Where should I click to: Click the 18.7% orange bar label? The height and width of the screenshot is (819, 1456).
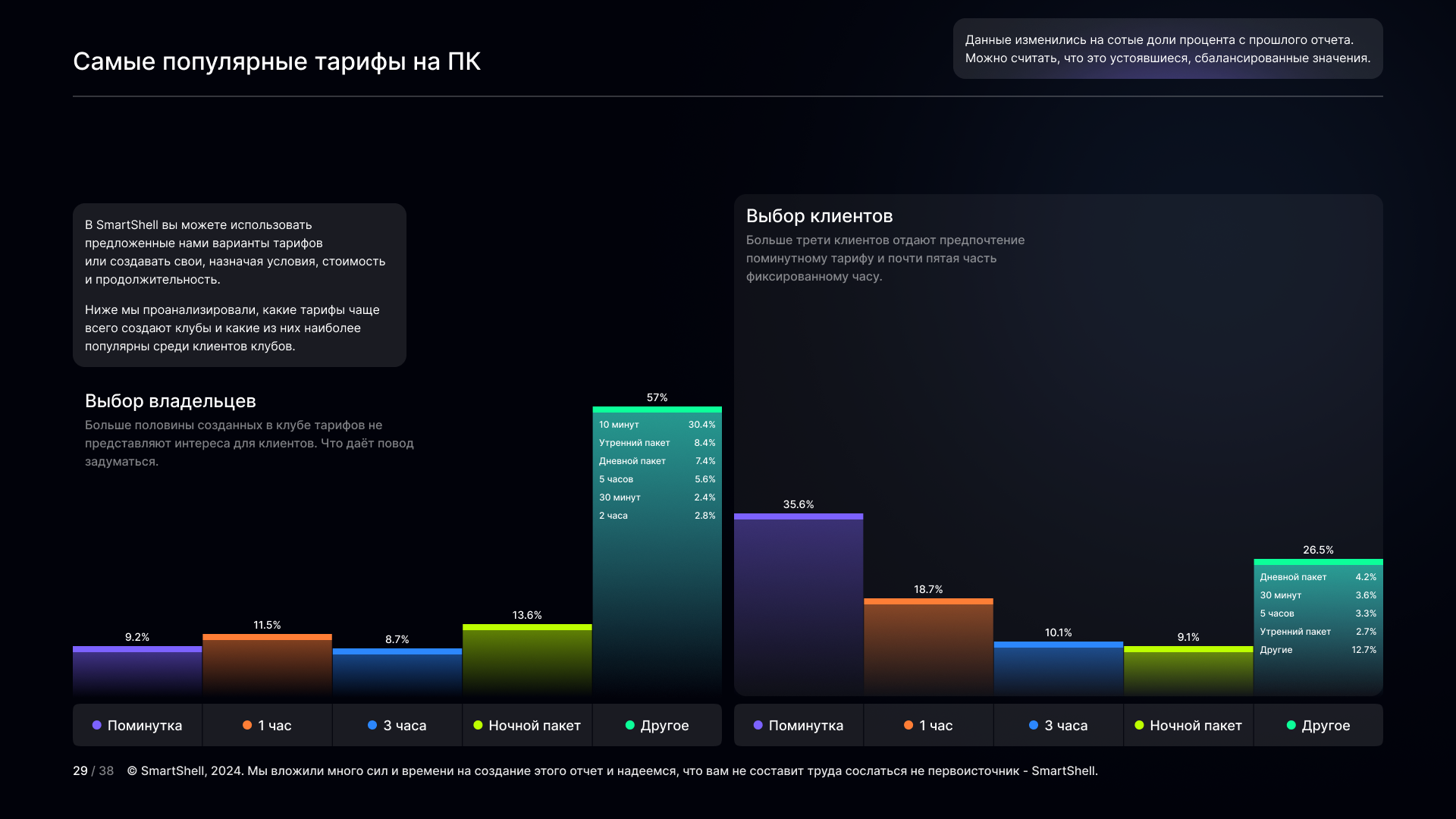click(x=928, y=589)
